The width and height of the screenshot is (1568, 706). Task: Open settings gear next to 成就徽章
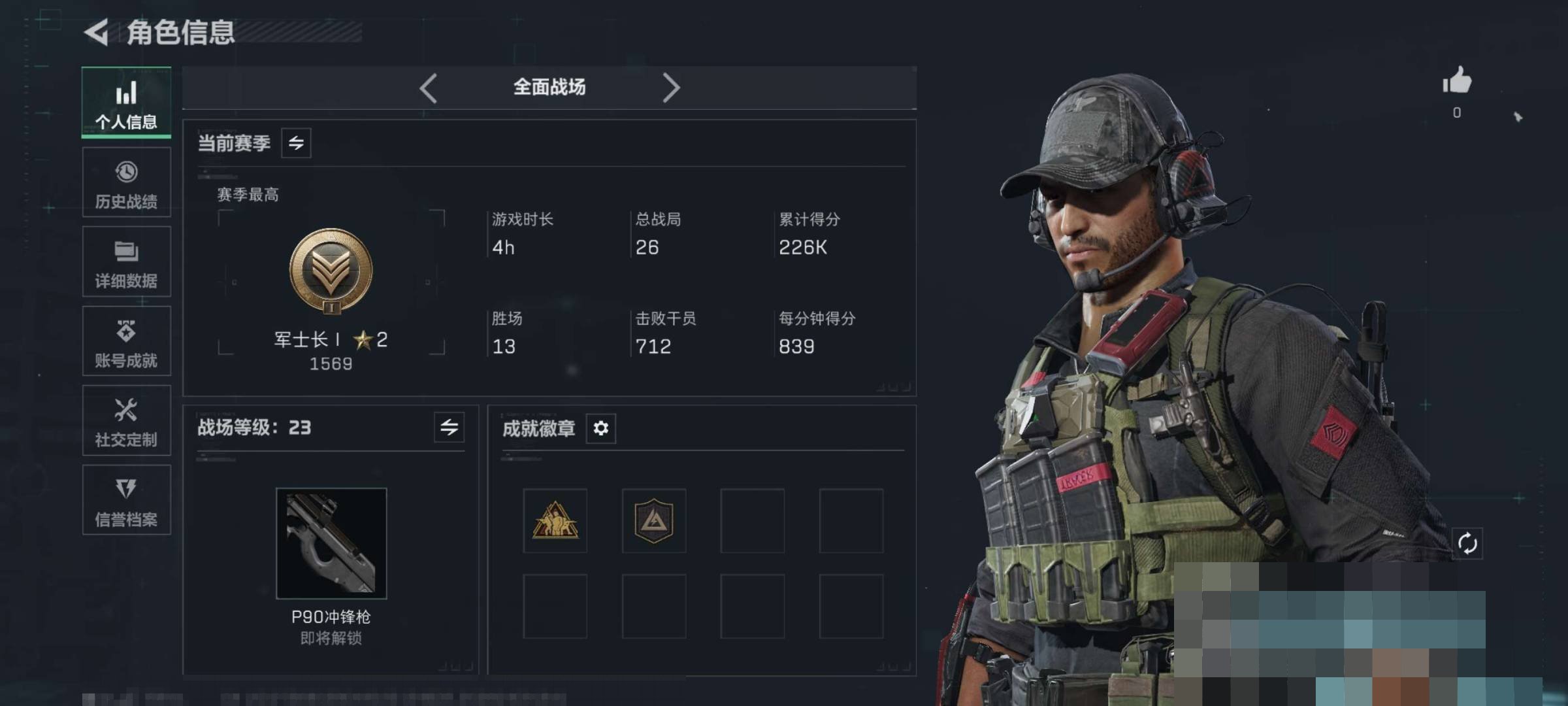tap(600, 428)
